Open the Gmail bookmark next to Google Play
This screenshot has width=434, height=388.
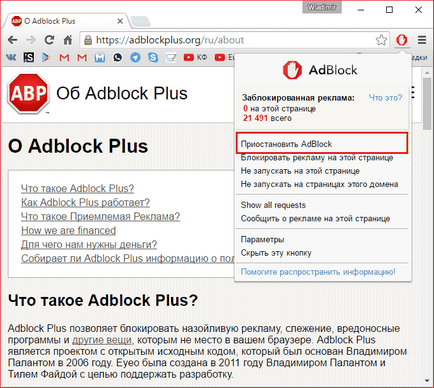64,58
